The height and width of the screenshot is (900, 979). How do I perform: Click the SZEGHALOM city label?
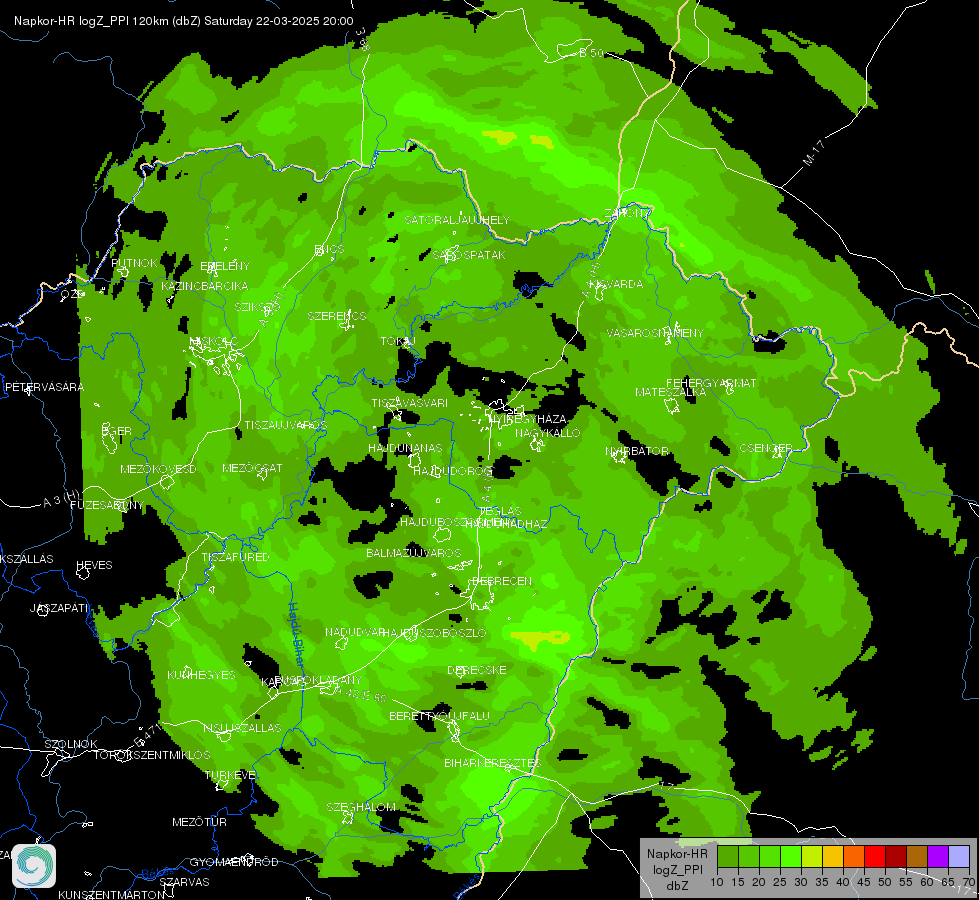(x=361, y=808)
